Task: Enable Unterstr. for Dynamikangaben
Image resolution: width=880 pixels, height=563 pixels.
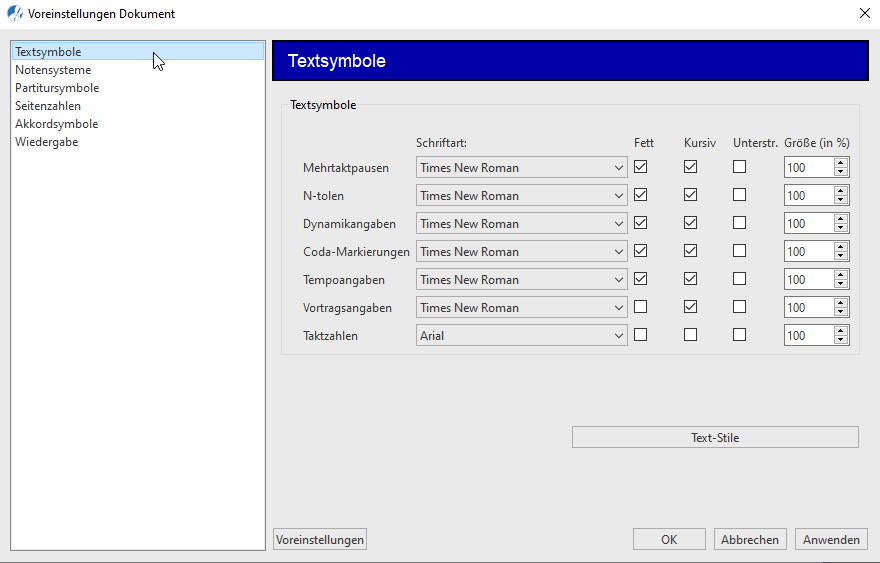Action: (x=739, y=223)
